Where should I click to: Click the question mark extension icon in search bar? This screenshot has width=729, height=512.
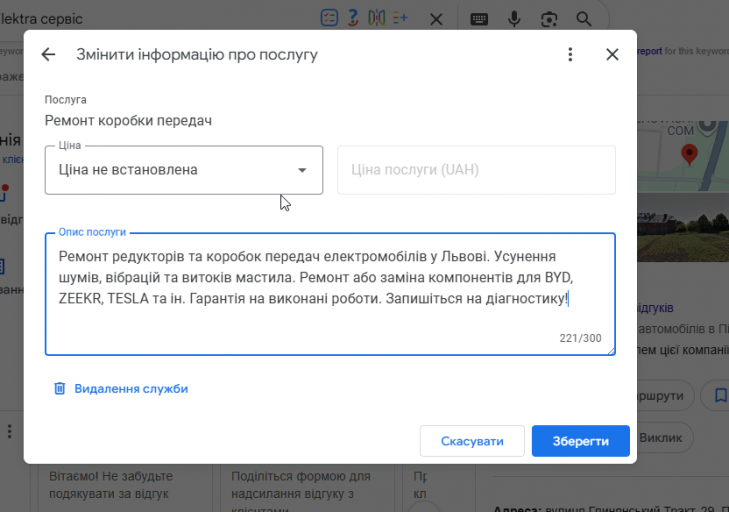[353, 18]
